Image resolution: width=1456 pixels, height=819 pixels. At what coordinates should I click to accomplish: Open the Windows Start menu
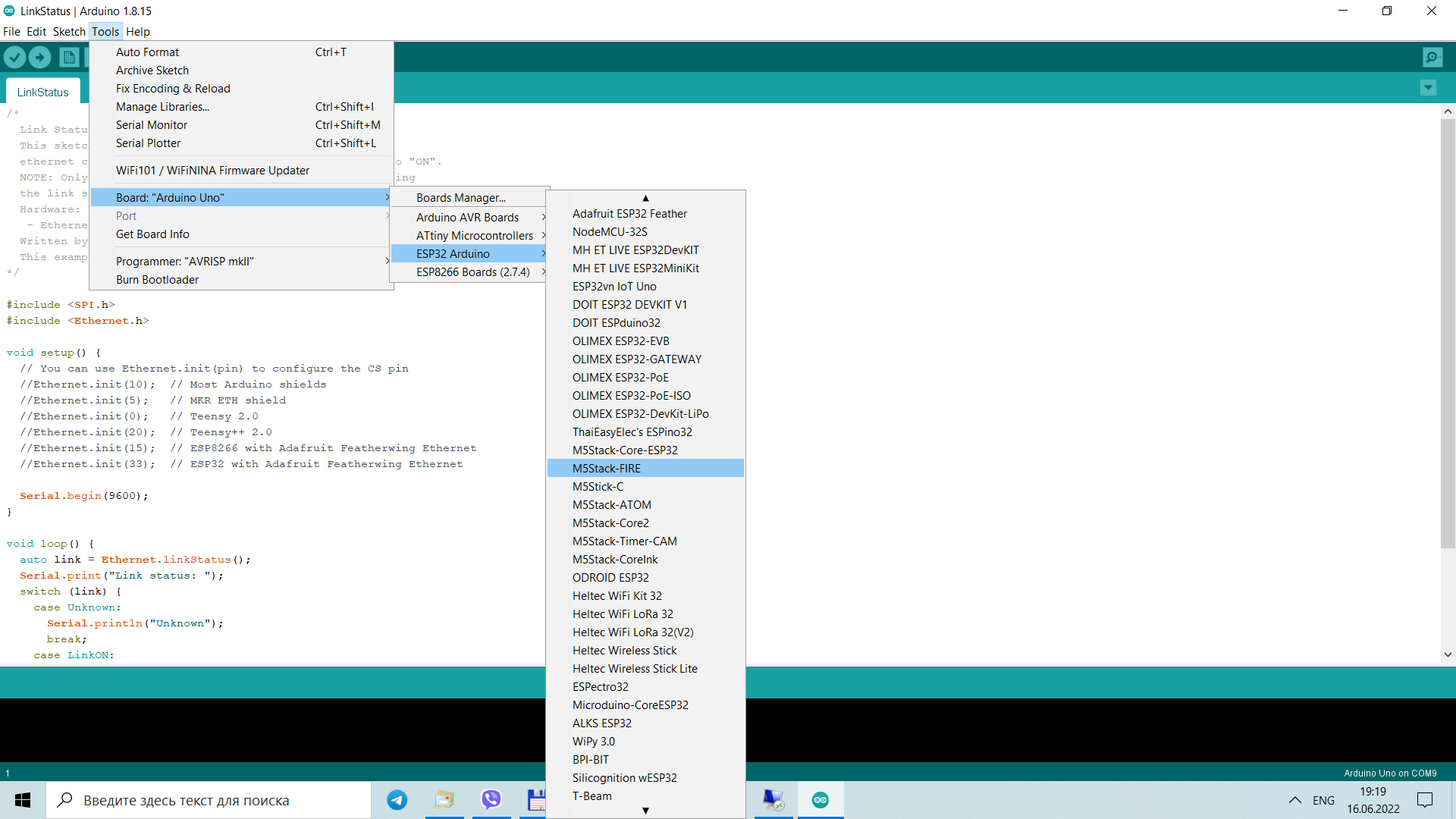[x=23, y=800]
